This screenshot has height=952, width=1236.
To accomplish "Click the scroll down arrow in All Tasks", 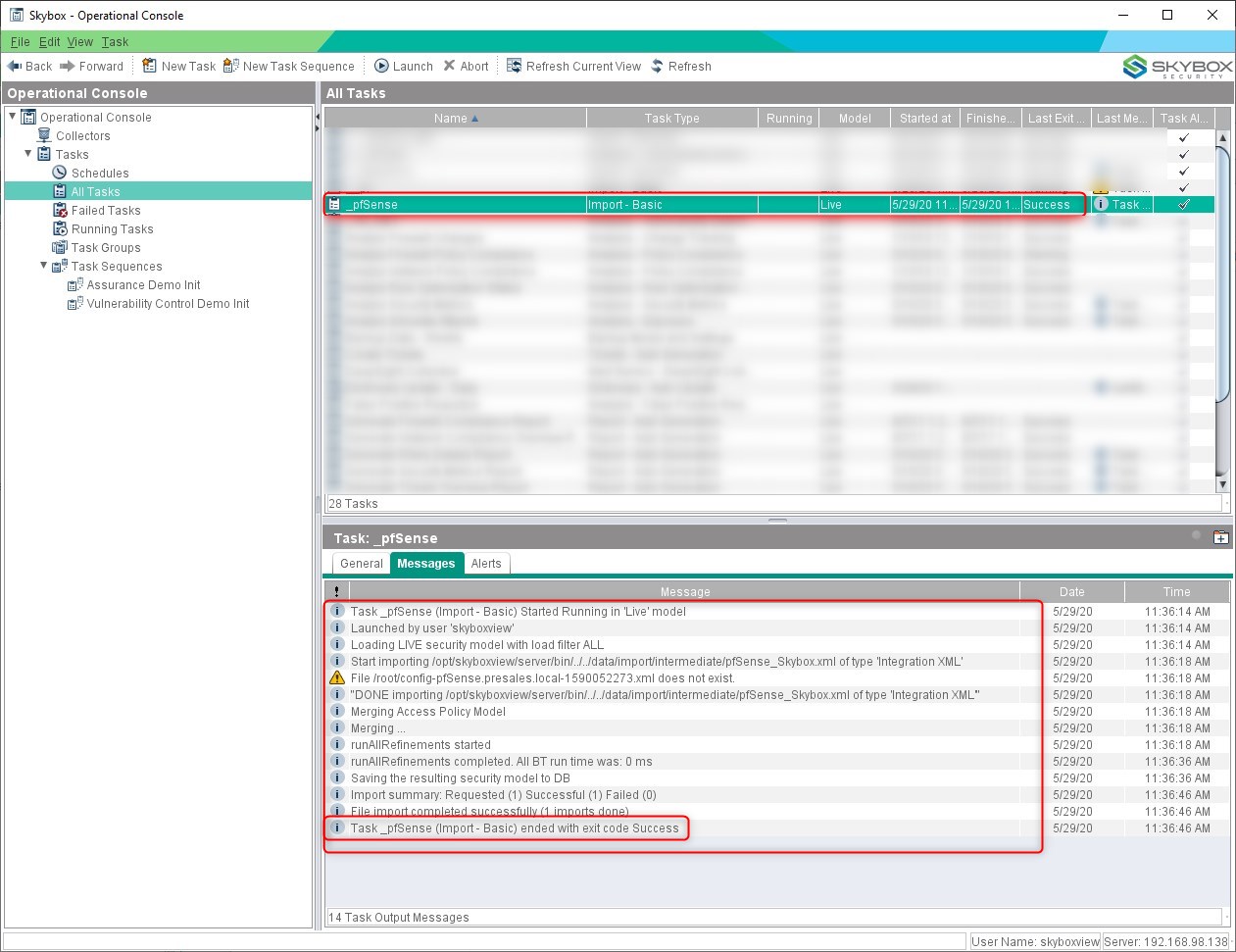I will pos(1222,484).
